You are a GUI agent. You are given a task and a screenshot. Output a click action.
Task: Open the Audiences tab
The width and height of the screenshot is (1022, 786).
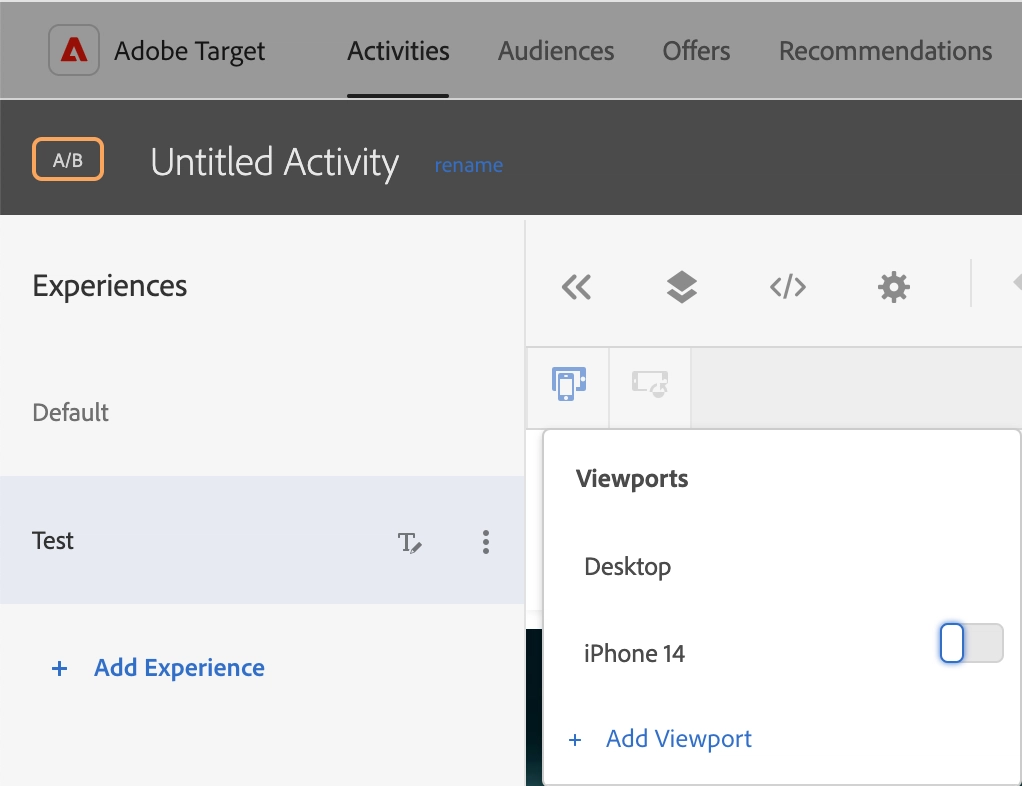(x=556, y=51)
